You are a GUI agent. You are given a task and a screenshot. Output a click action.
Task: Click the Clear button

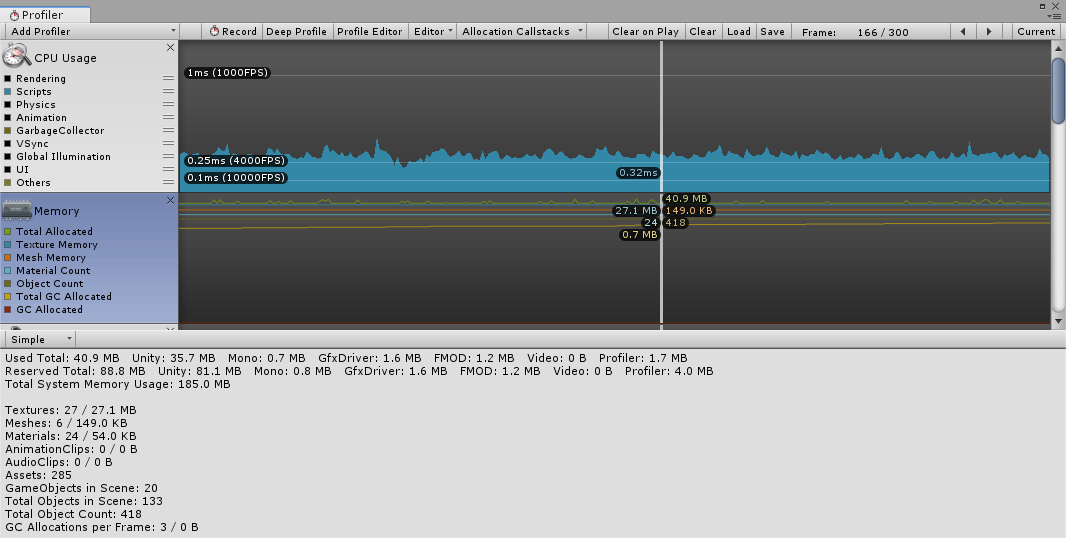pyautogui.click(x=702, y=31)
